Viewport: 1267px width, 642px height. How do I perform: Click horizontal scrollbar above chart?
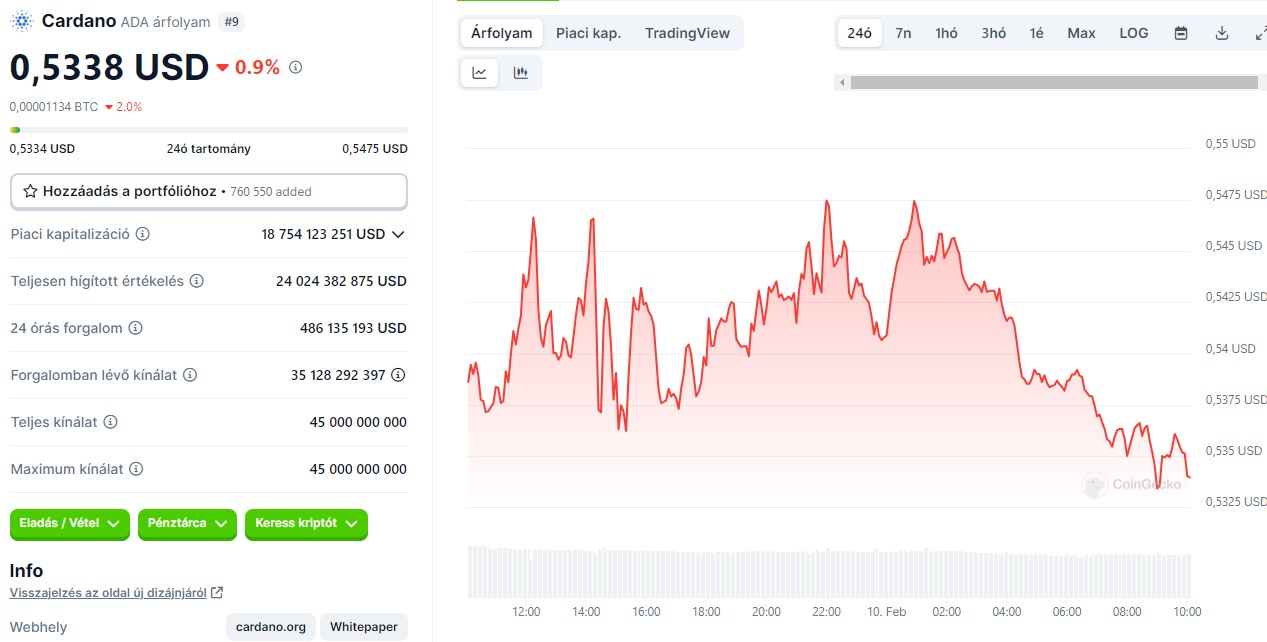click(1053, 83)
